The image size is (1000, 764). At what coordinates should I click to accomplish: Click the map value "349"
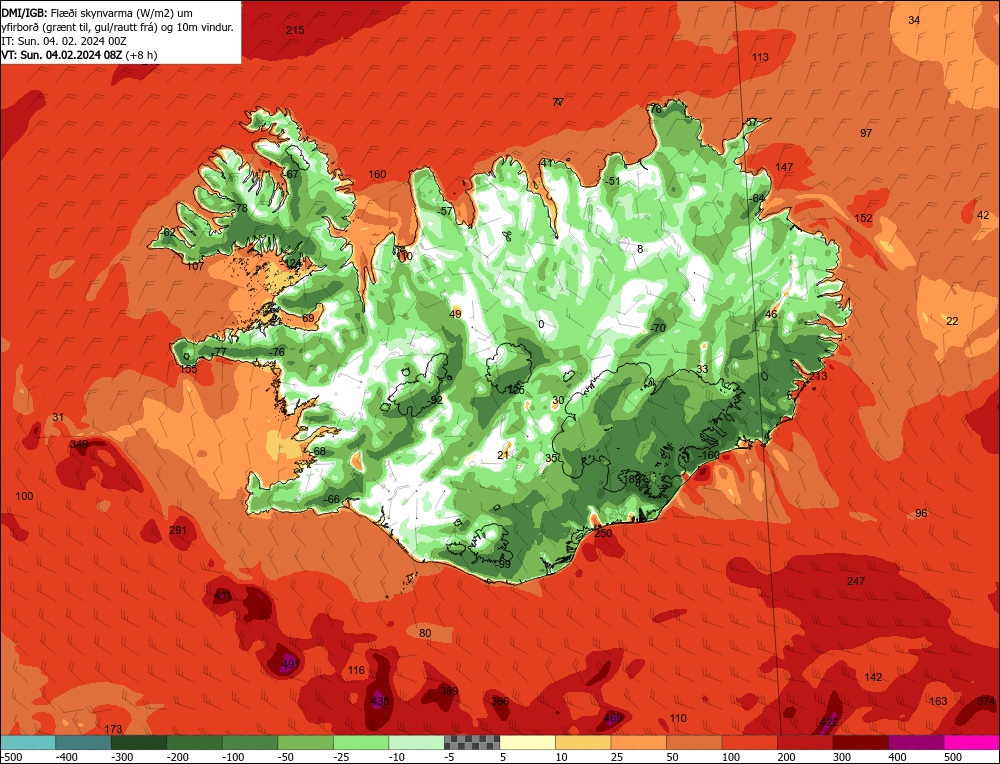click(x=79, y=444)
